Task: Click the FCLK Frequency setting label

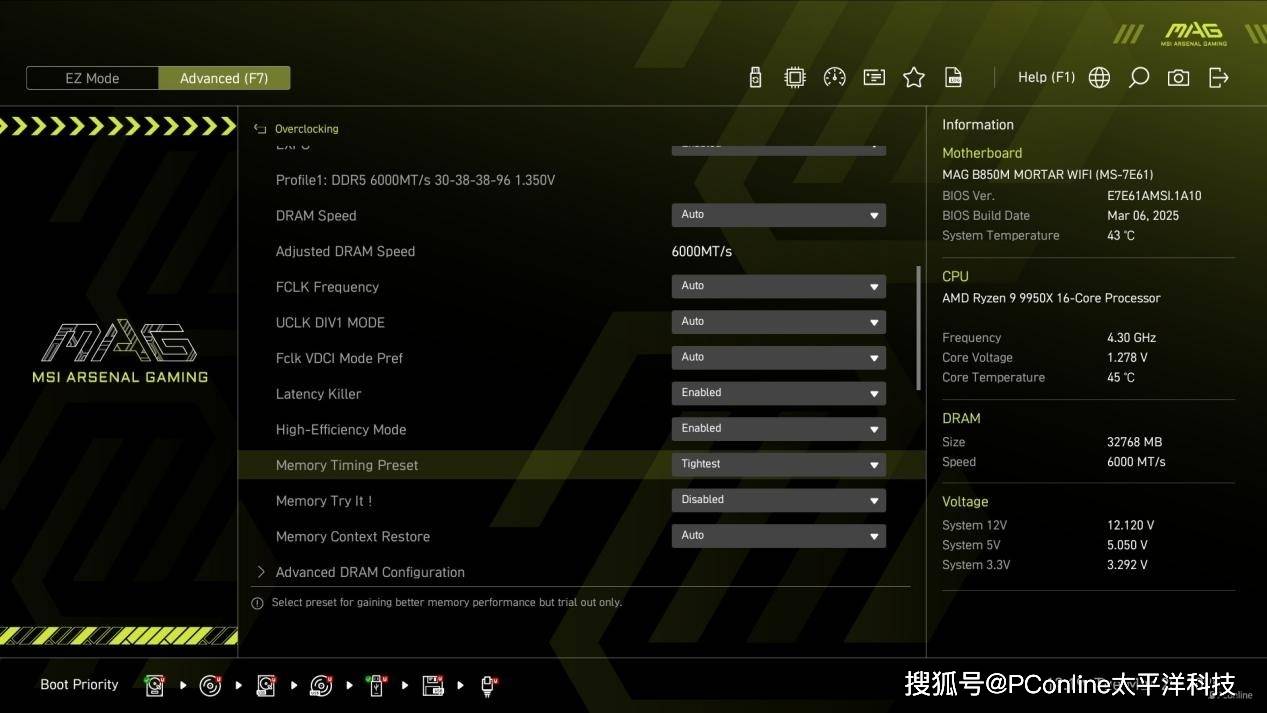Action: pyautogui.click(x=328, y=287)
